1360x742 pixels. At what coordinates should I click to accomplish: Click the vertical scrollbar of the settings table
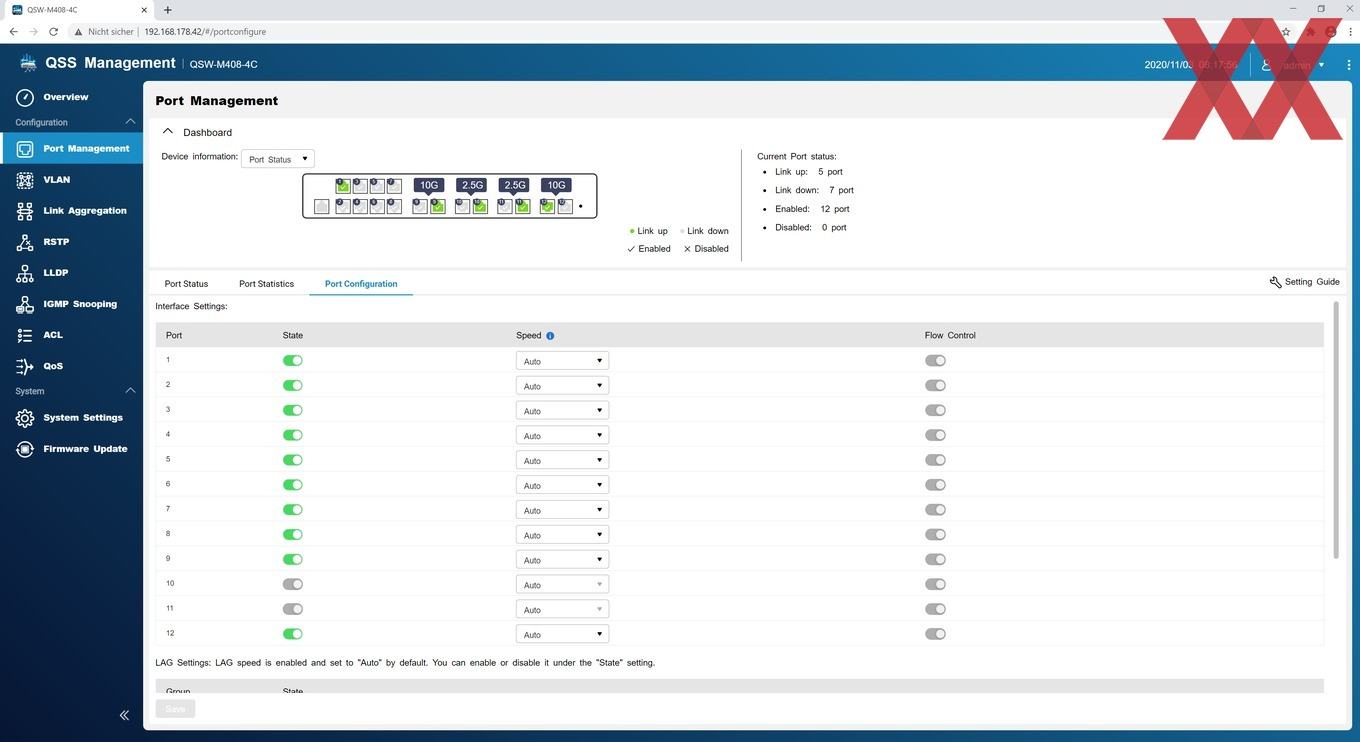pos(1336,430)
